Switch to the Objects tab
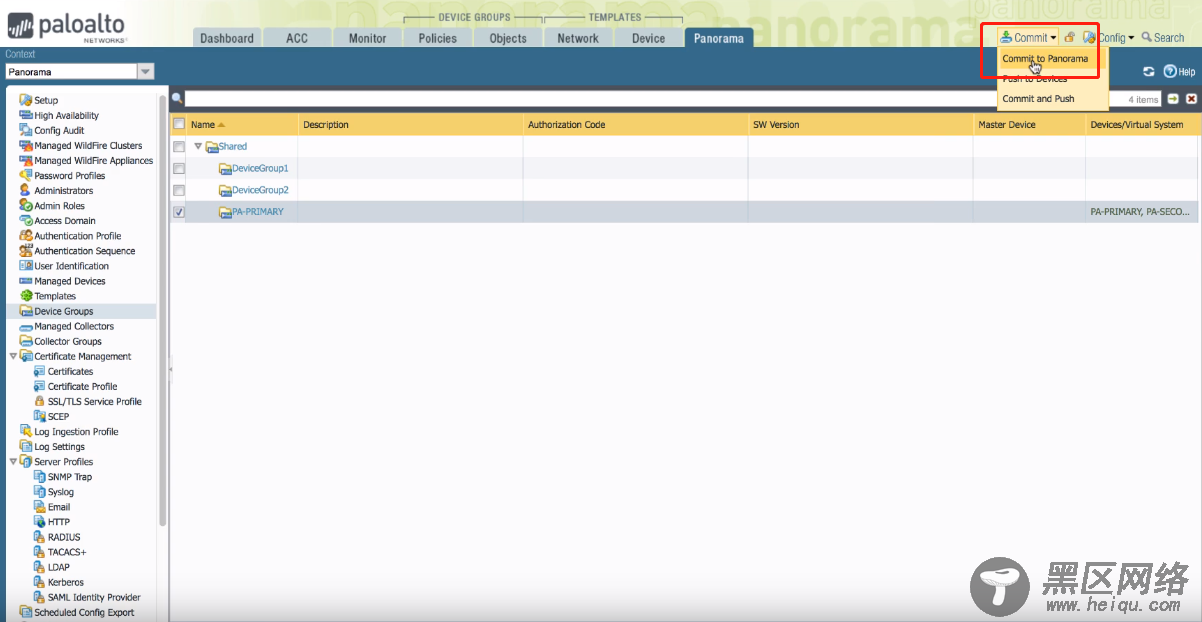Image resolution: width=1202 pixels, height=622 pixels. pos(508,38)
